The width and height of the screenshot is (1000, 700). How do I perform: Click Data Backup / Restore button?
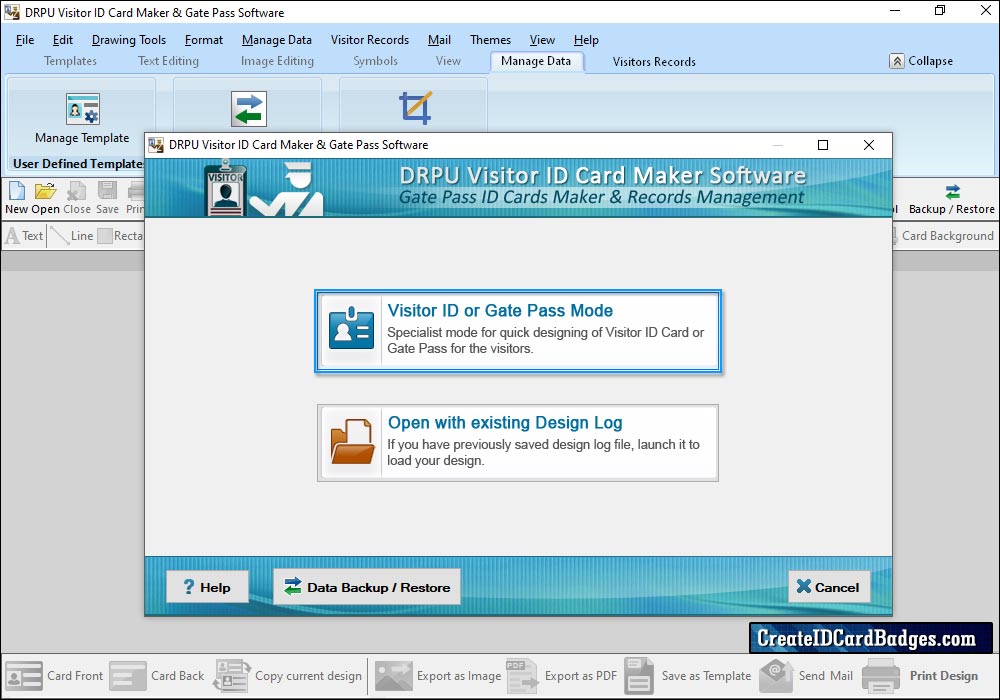coord(367,587)
